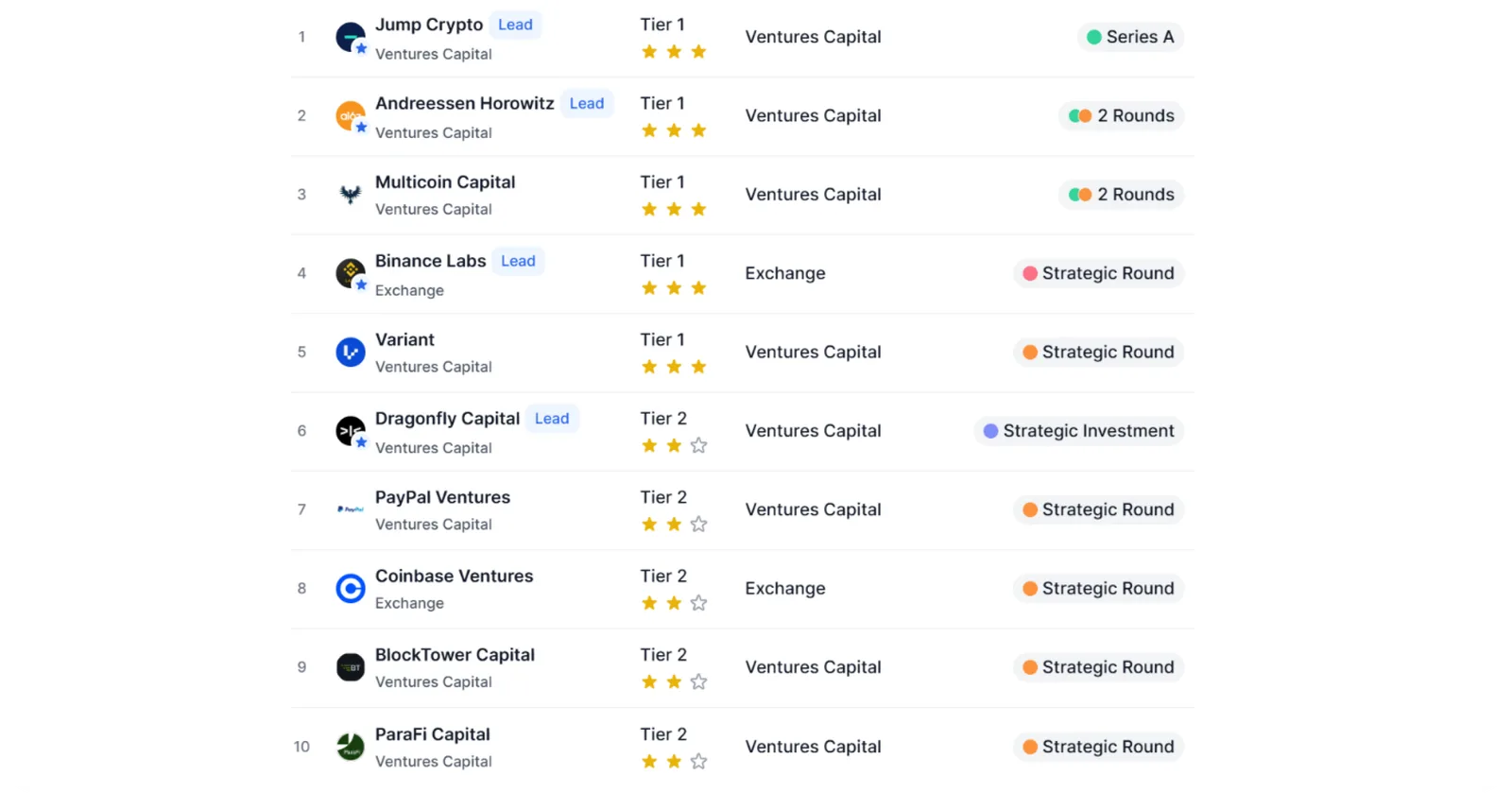Open the Multicoin Capital investor link
The image size is (1512, 793).
coord(445,181)
